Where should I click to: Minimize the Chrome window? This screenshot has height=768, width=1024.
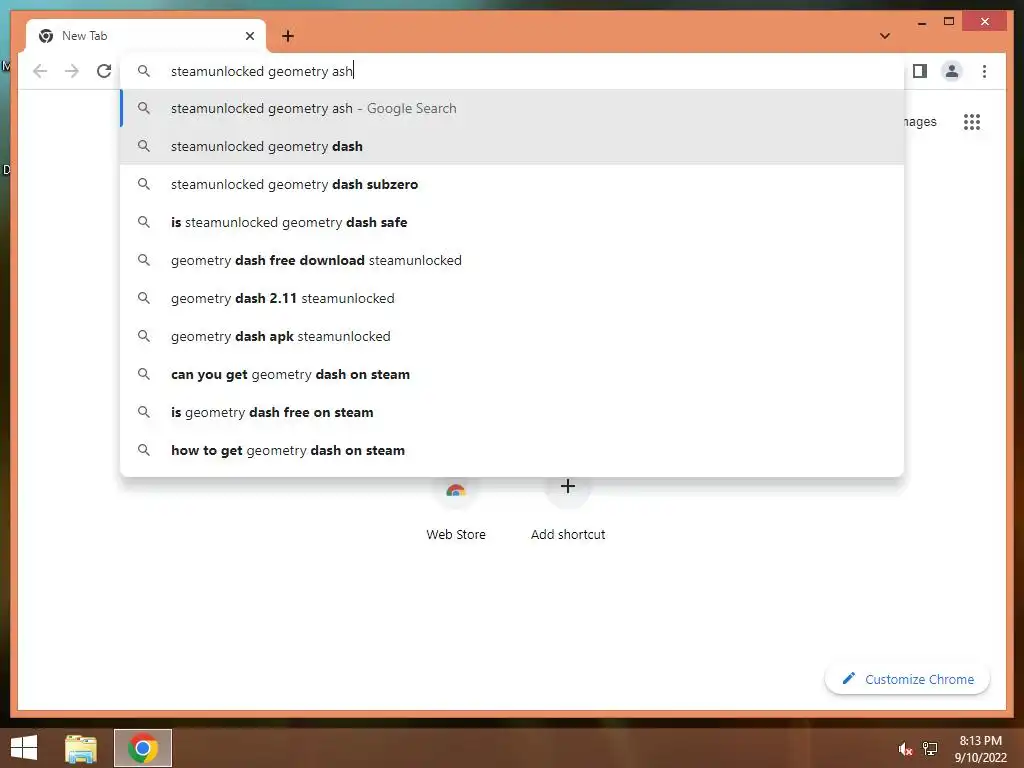click(x=921, y=22)
